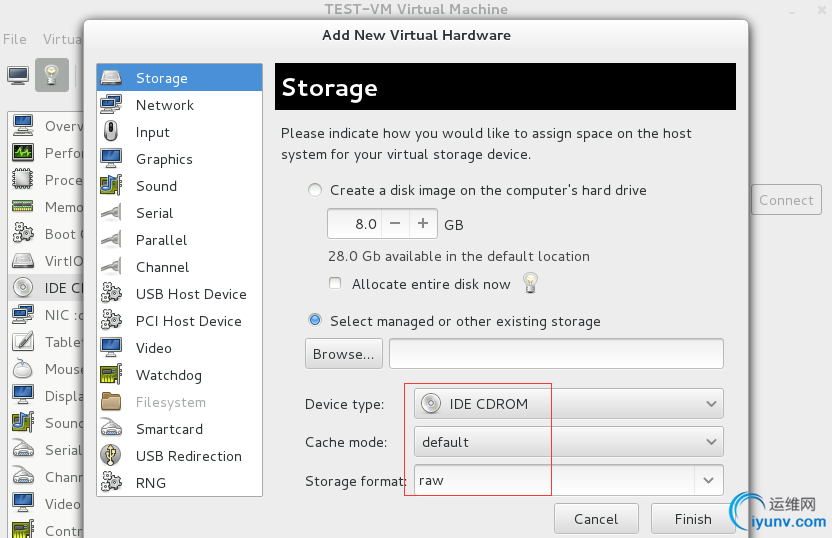Open the Device type dropdown
Image resolution: width=832 pixels, height=538 pixels.
568,404
